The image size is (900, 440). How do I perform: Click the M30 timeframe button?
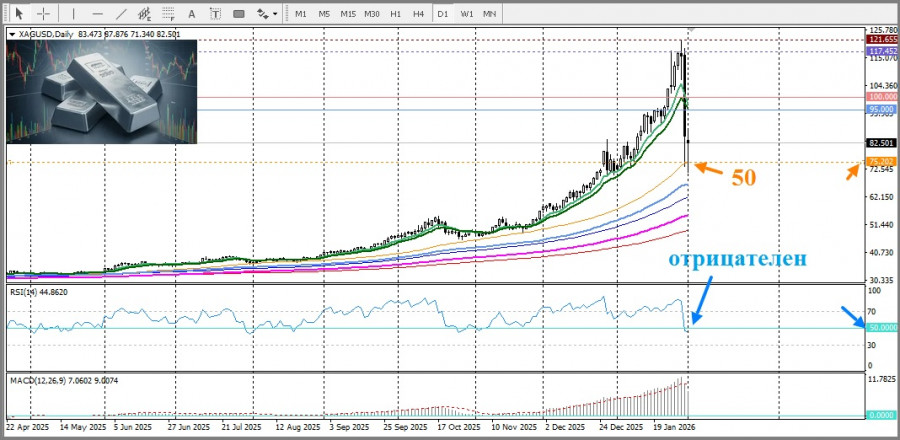[372, 14]
